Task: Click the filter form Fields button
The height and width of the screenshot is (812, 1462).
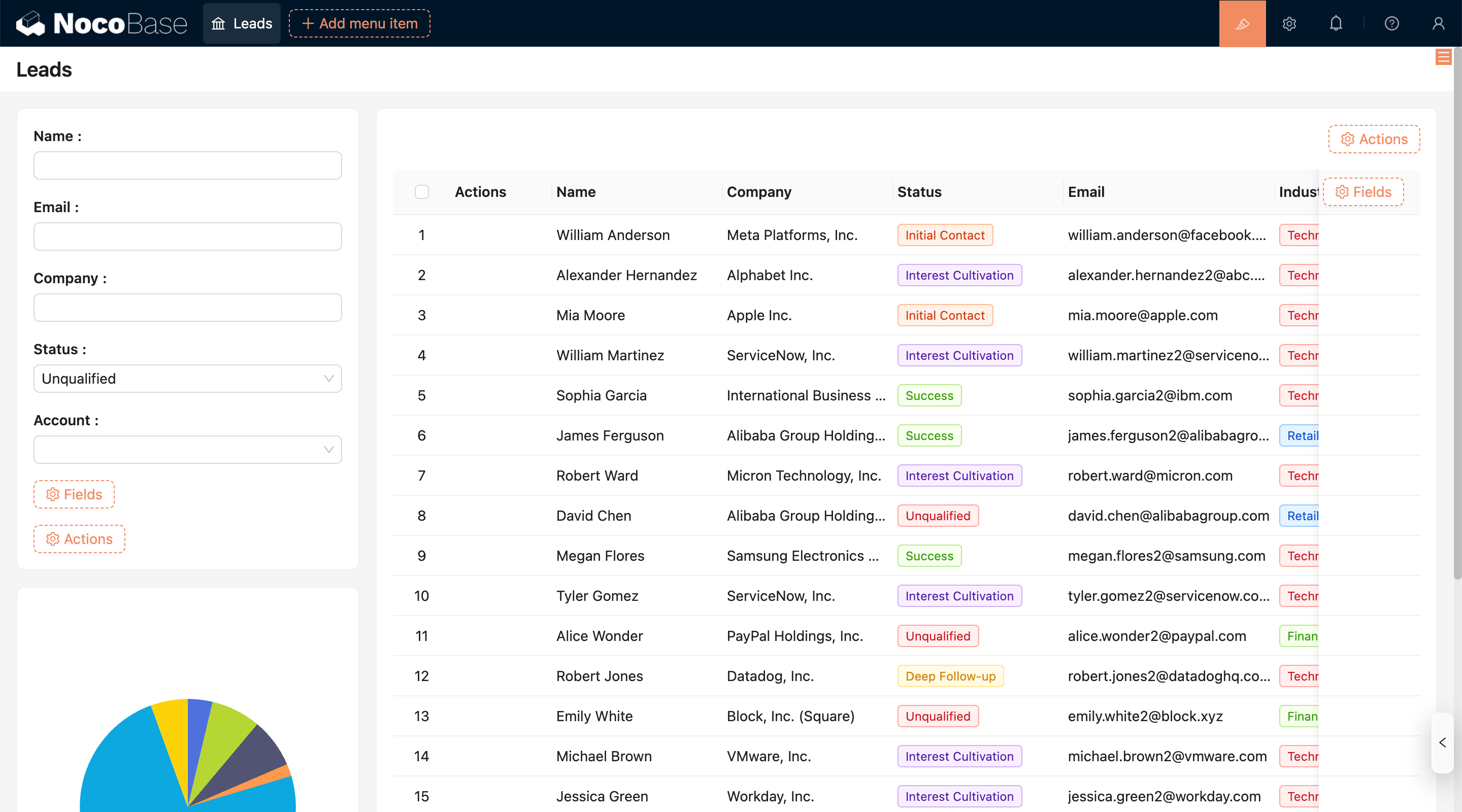Action: coord(74,494)
